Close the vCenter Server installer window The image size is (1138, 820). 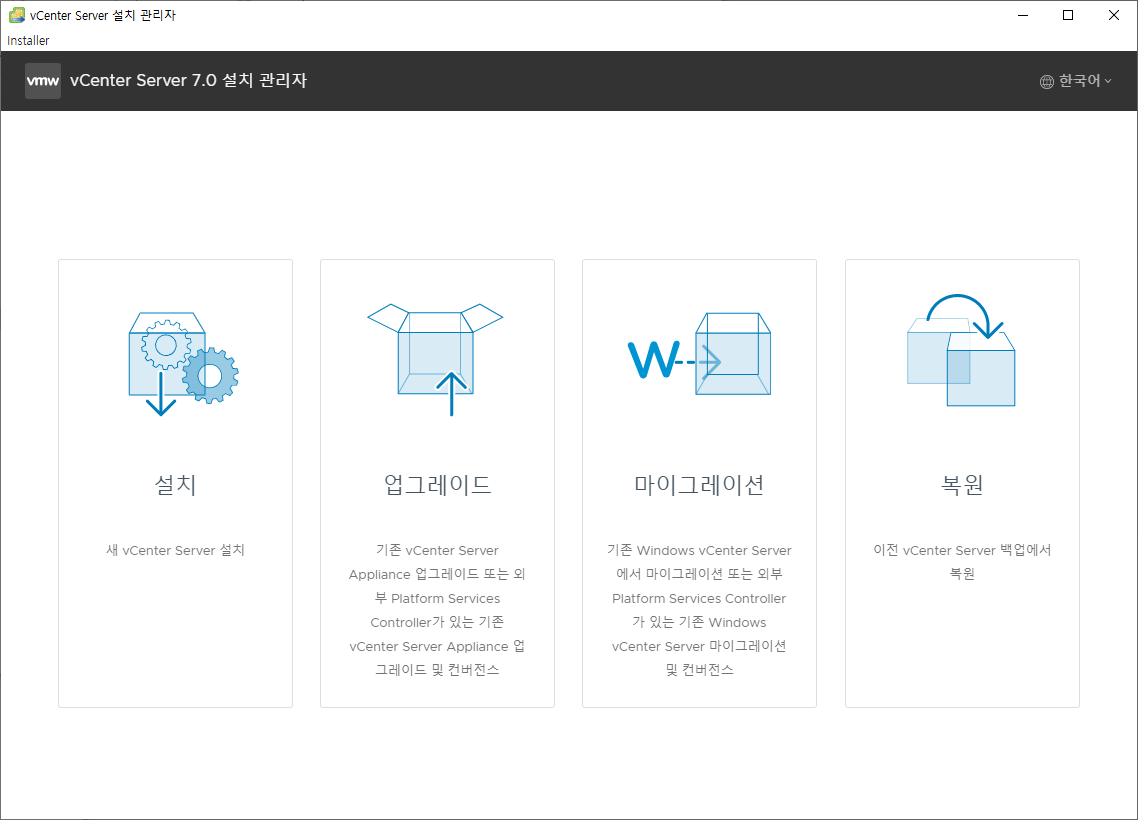point(1113,15)
